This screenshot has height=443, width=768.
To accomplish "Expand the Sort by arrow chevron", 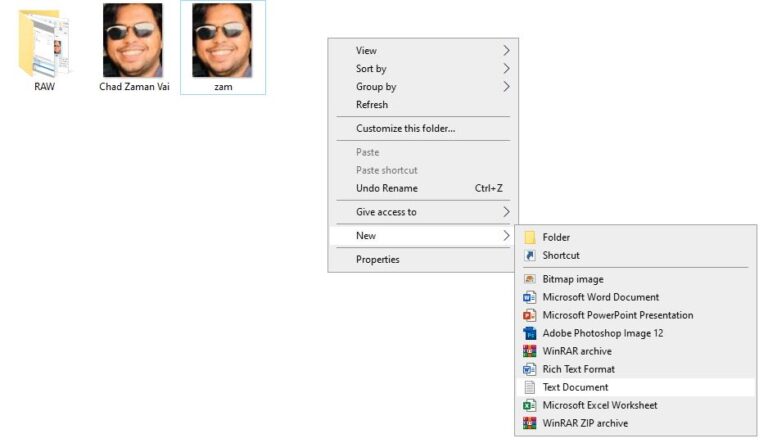I will click(x=506, y=69).
